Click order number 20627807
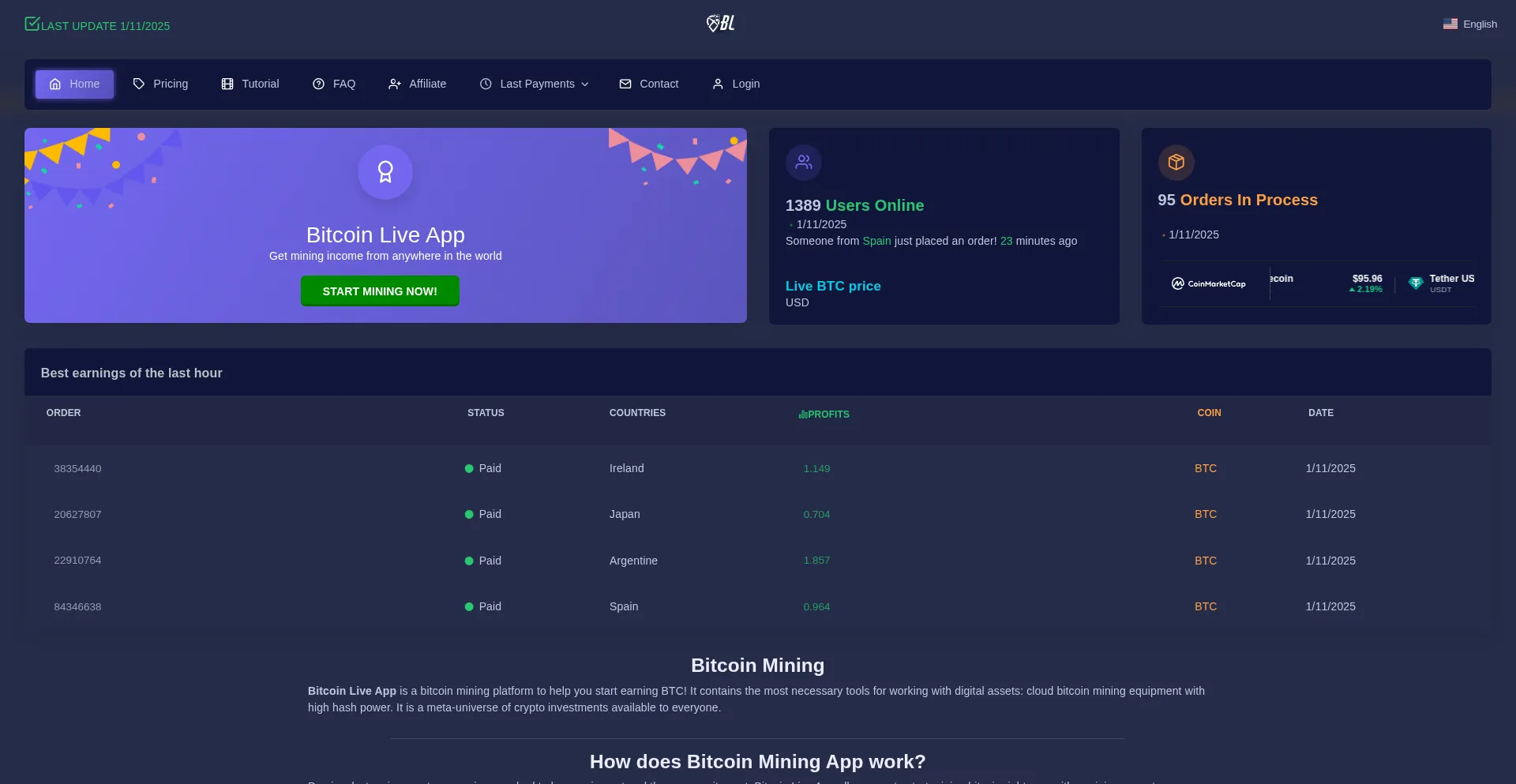 (77, 515)
